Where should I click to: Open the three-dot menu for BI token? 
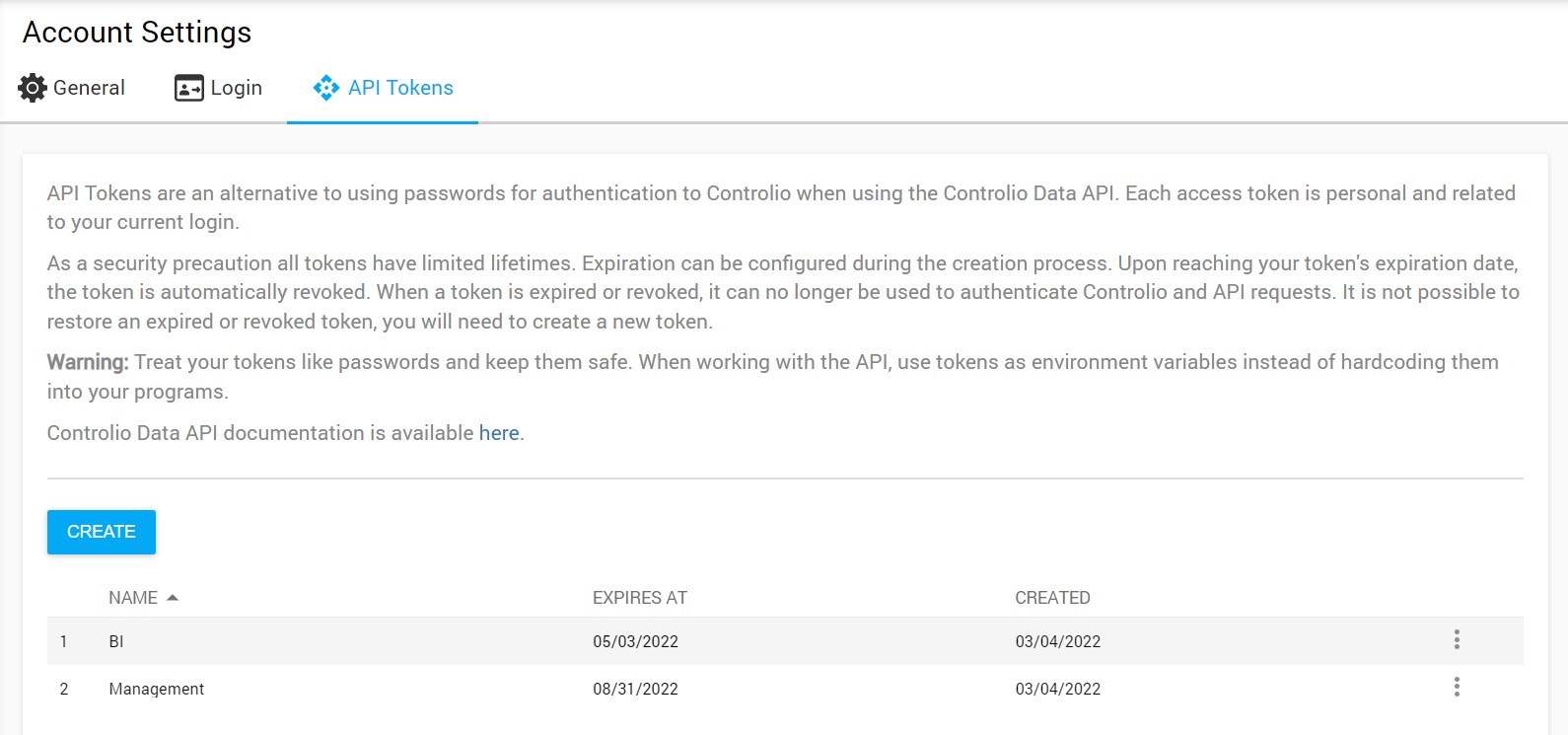1456,640
